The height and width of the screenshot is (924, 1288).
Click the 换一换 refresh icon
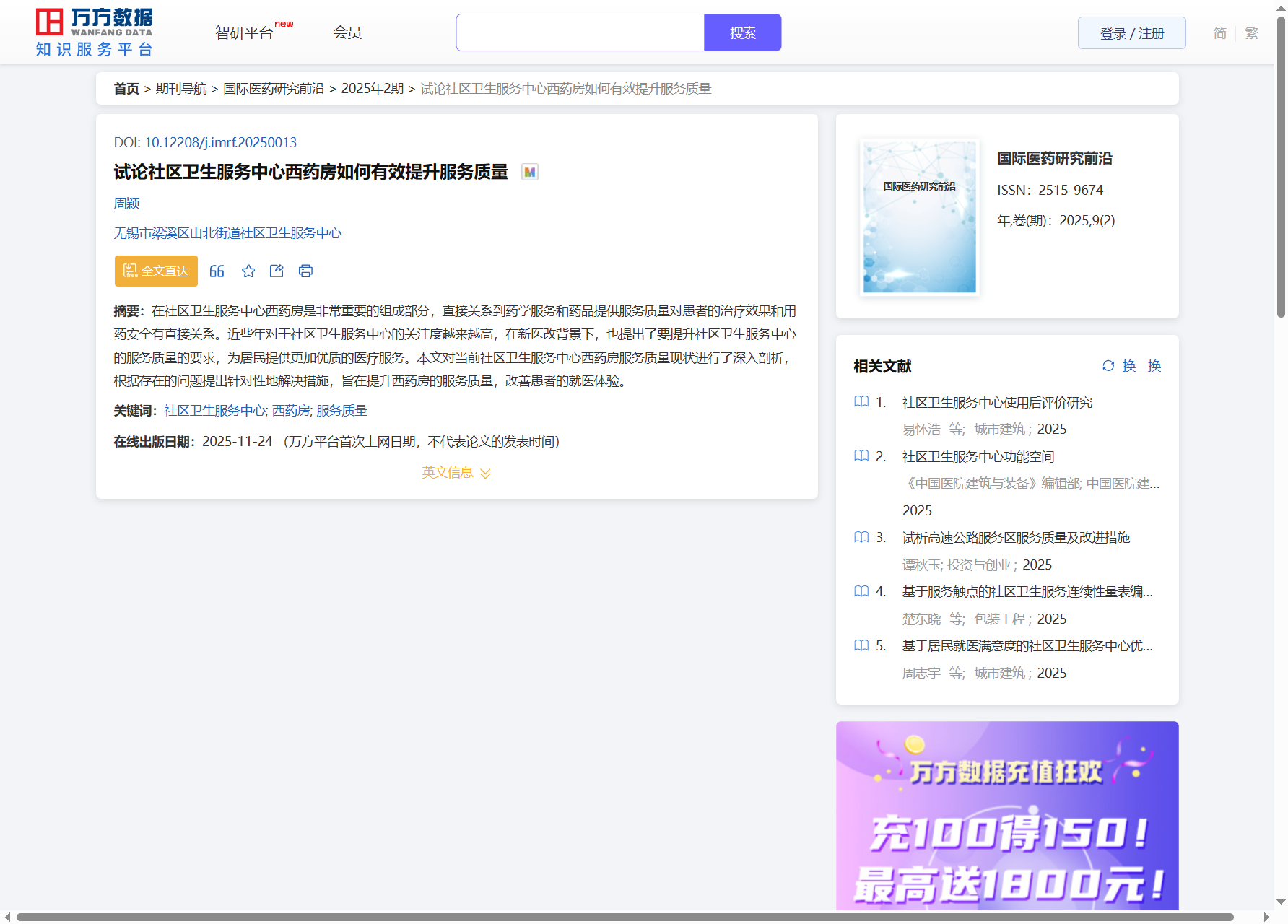point(1108,366)
